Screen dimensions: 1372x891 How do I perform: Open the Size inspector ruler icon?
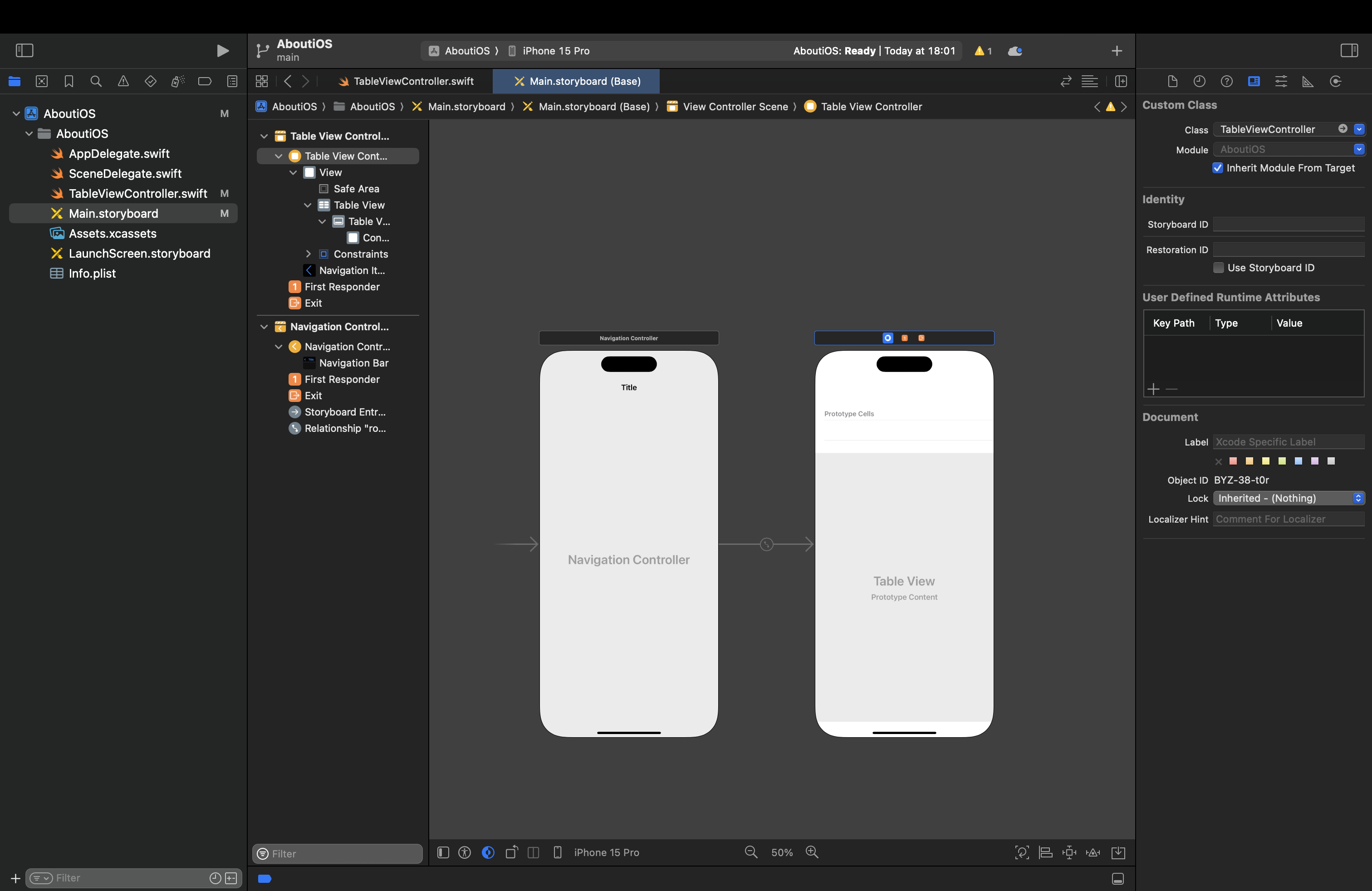pos(1308,81)
